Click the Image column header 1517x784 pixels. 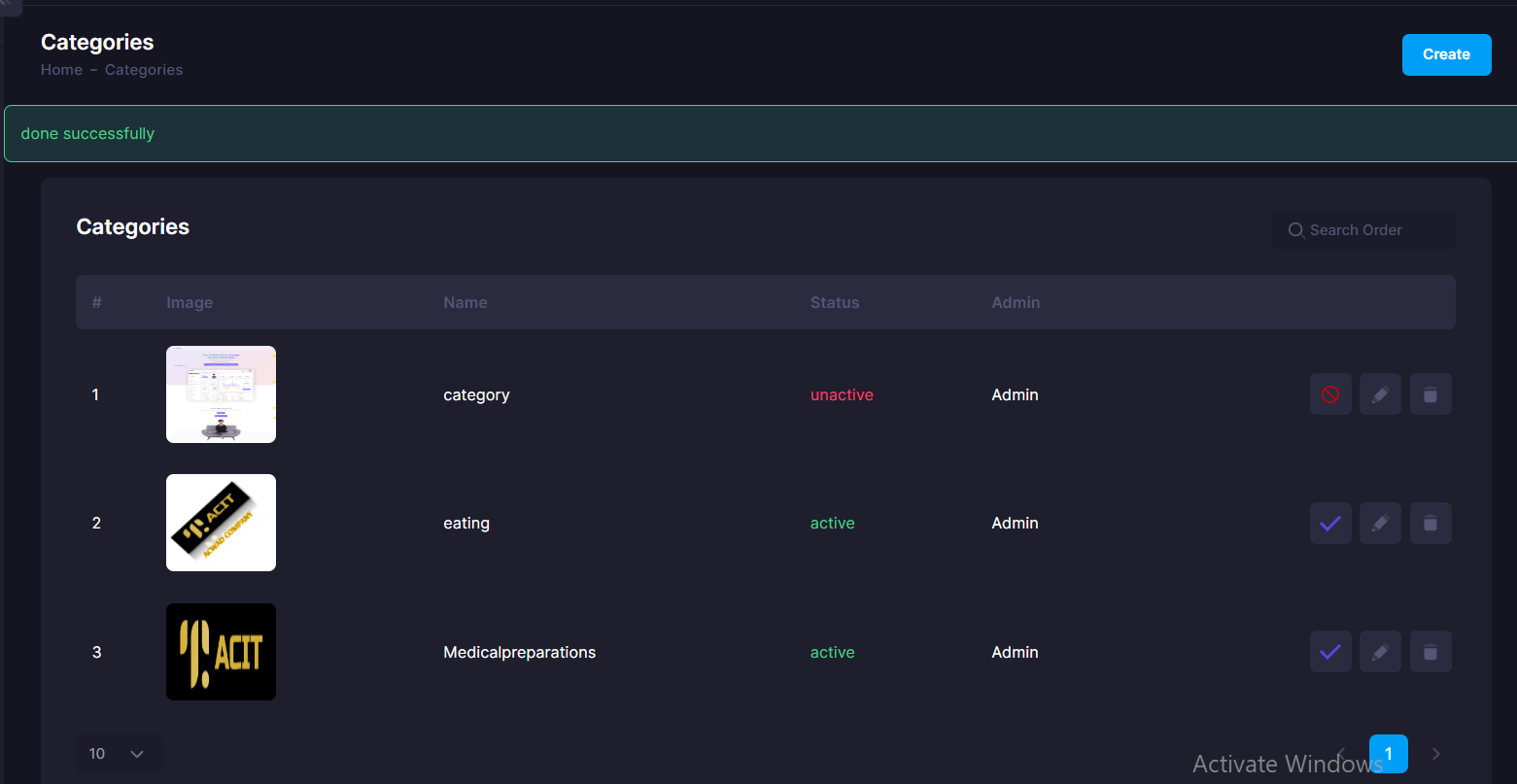(190, 302)
